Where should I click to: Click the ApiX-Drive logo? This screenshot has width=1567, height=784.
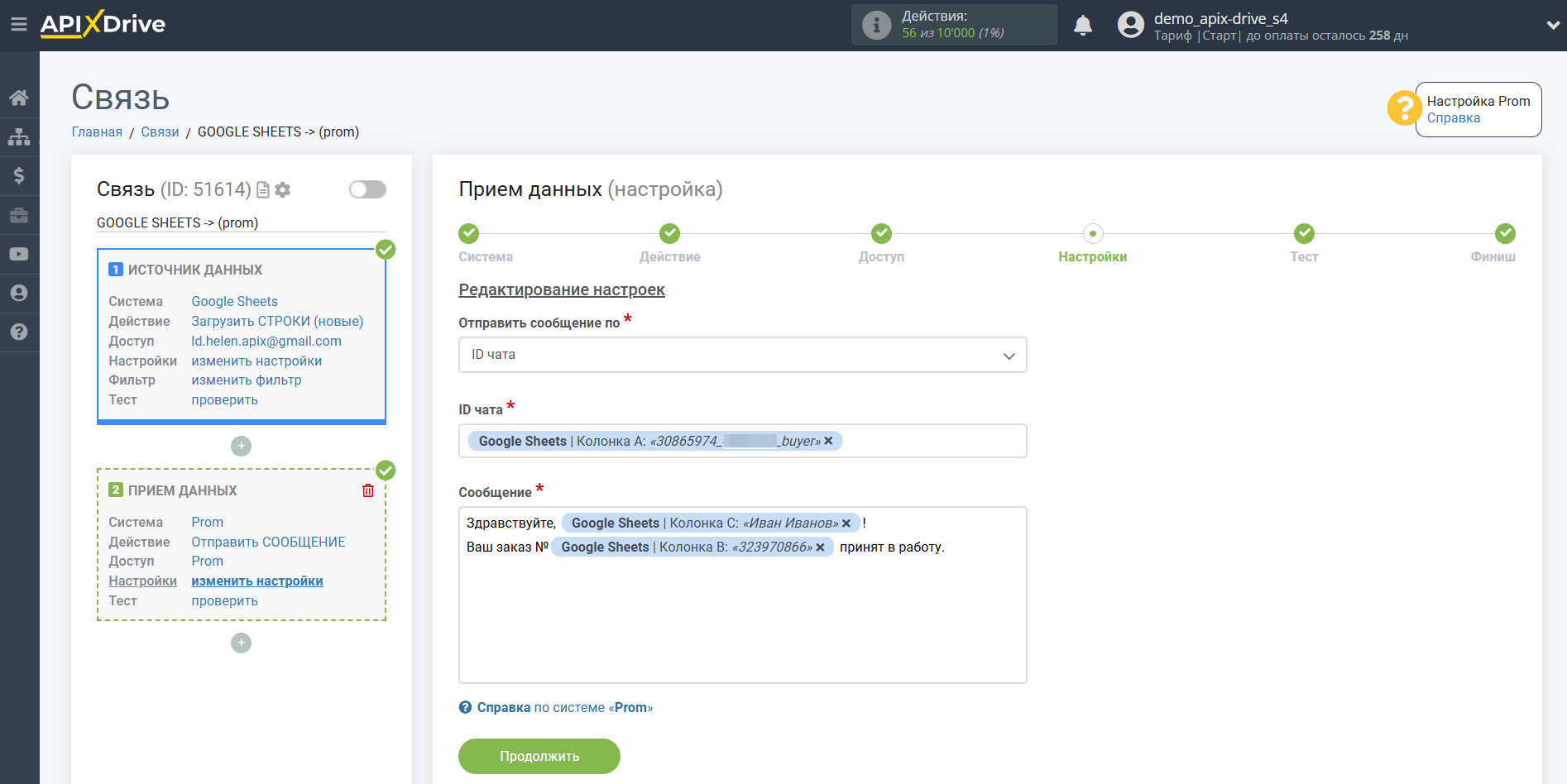(103, 24)
